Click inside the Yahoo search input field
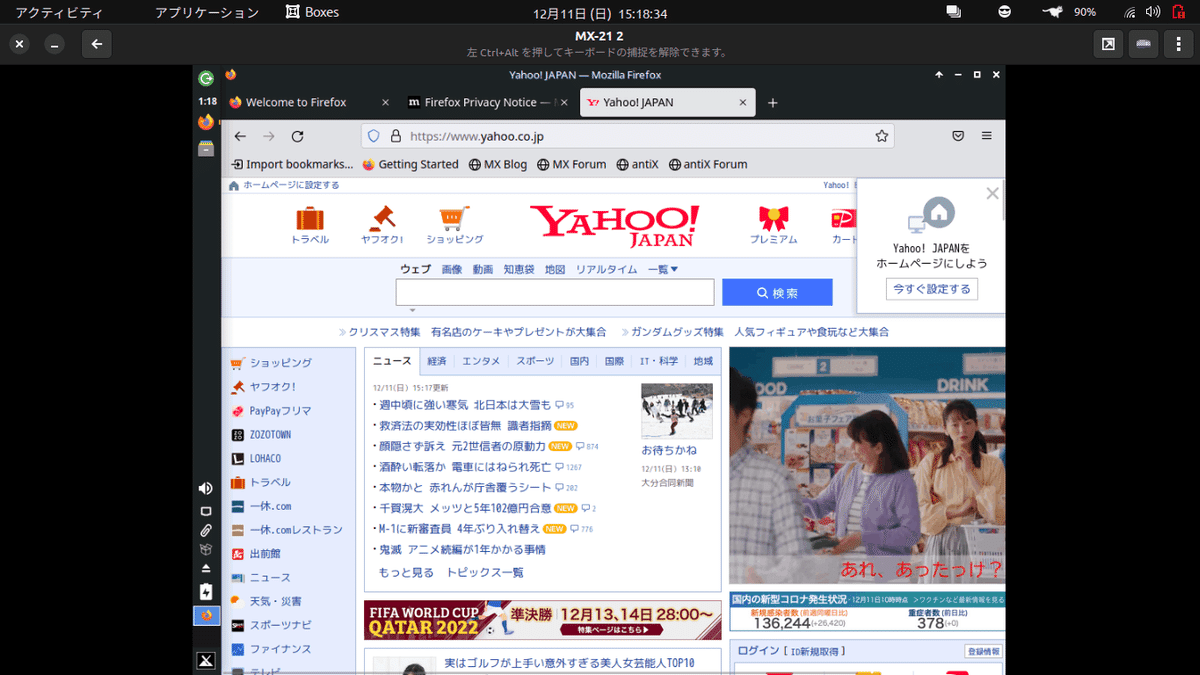This screenshot has width=1200, height=675. (x=555, y=291)
